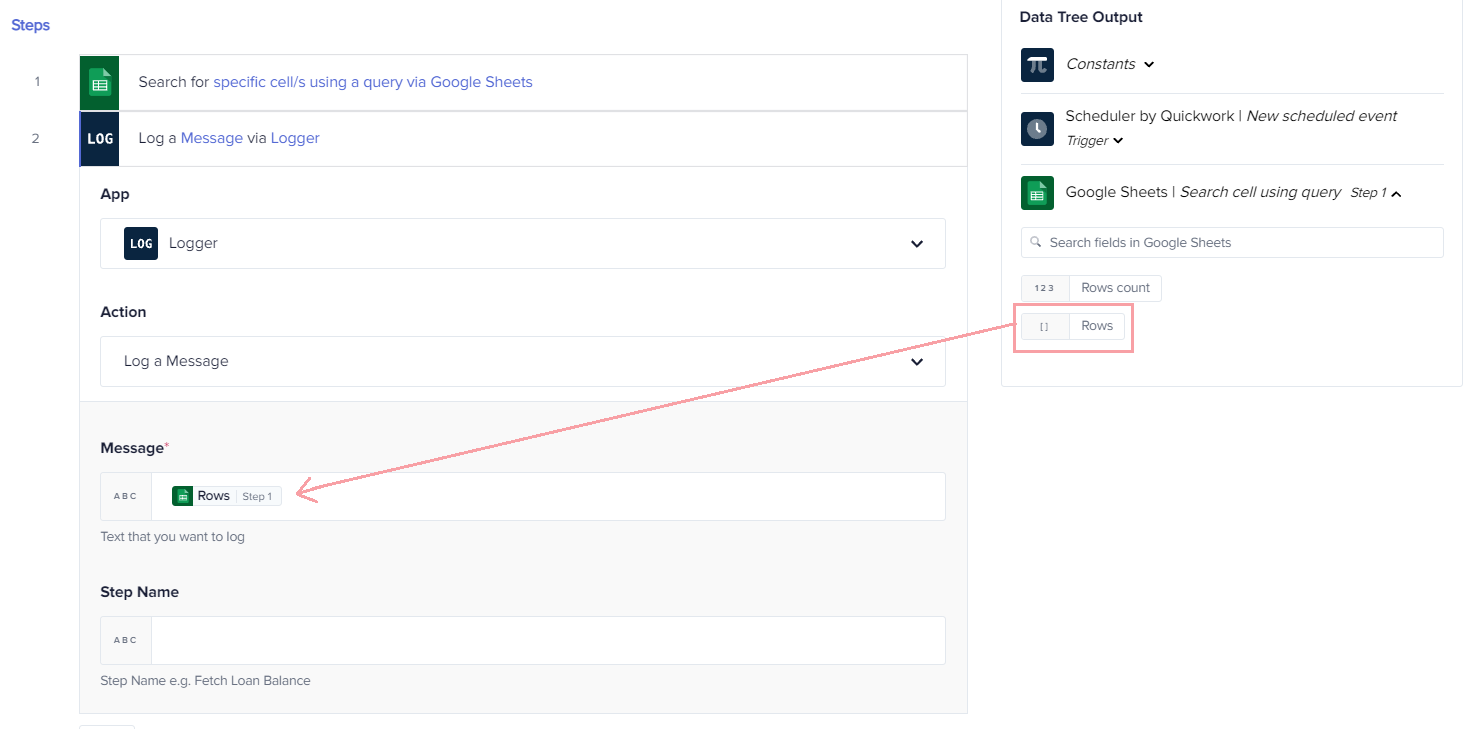Click 'Search cell using query' text
Viewport: 1472px width, 729px height.
click(1260, 192)
